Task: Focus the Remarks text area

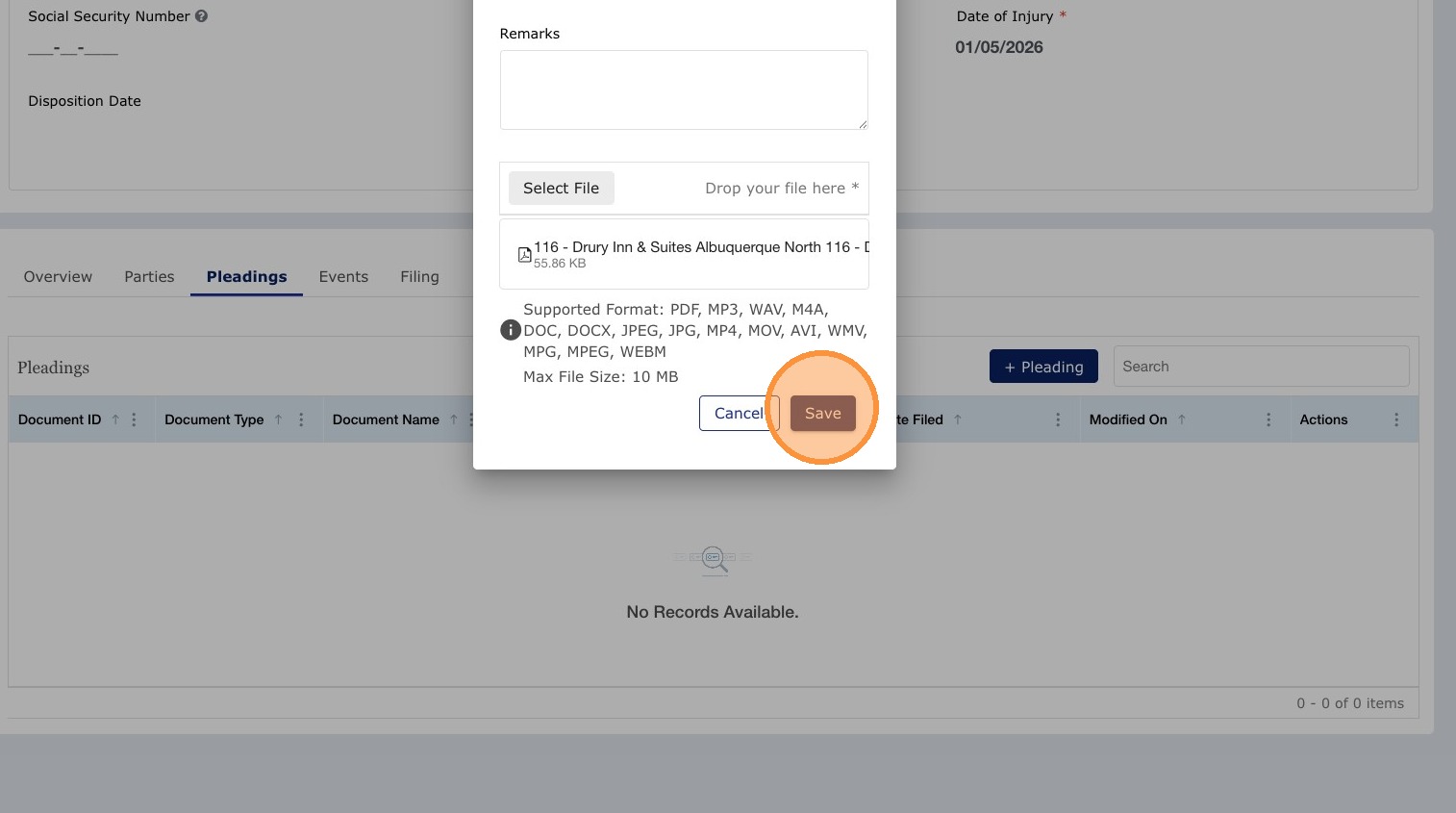Action: (684, 89)
